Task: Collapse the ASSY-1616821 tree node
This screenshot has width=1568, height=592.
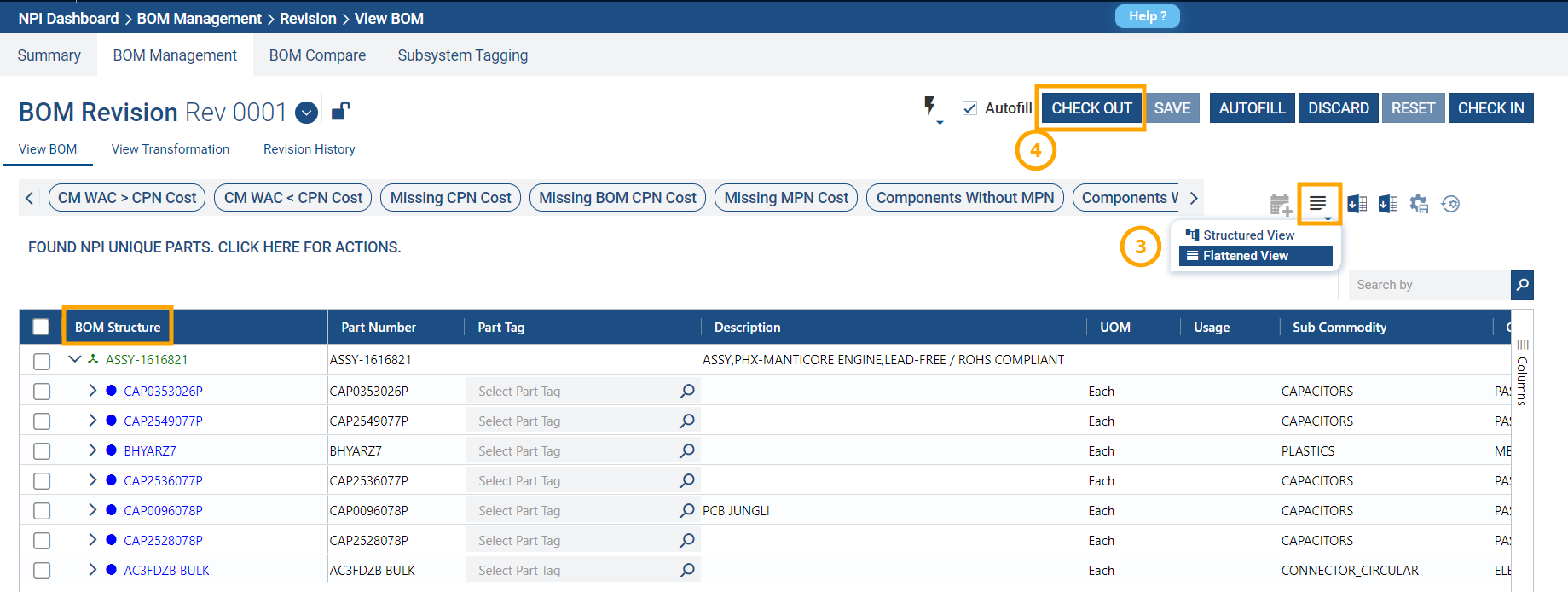Action: point(75,359)
